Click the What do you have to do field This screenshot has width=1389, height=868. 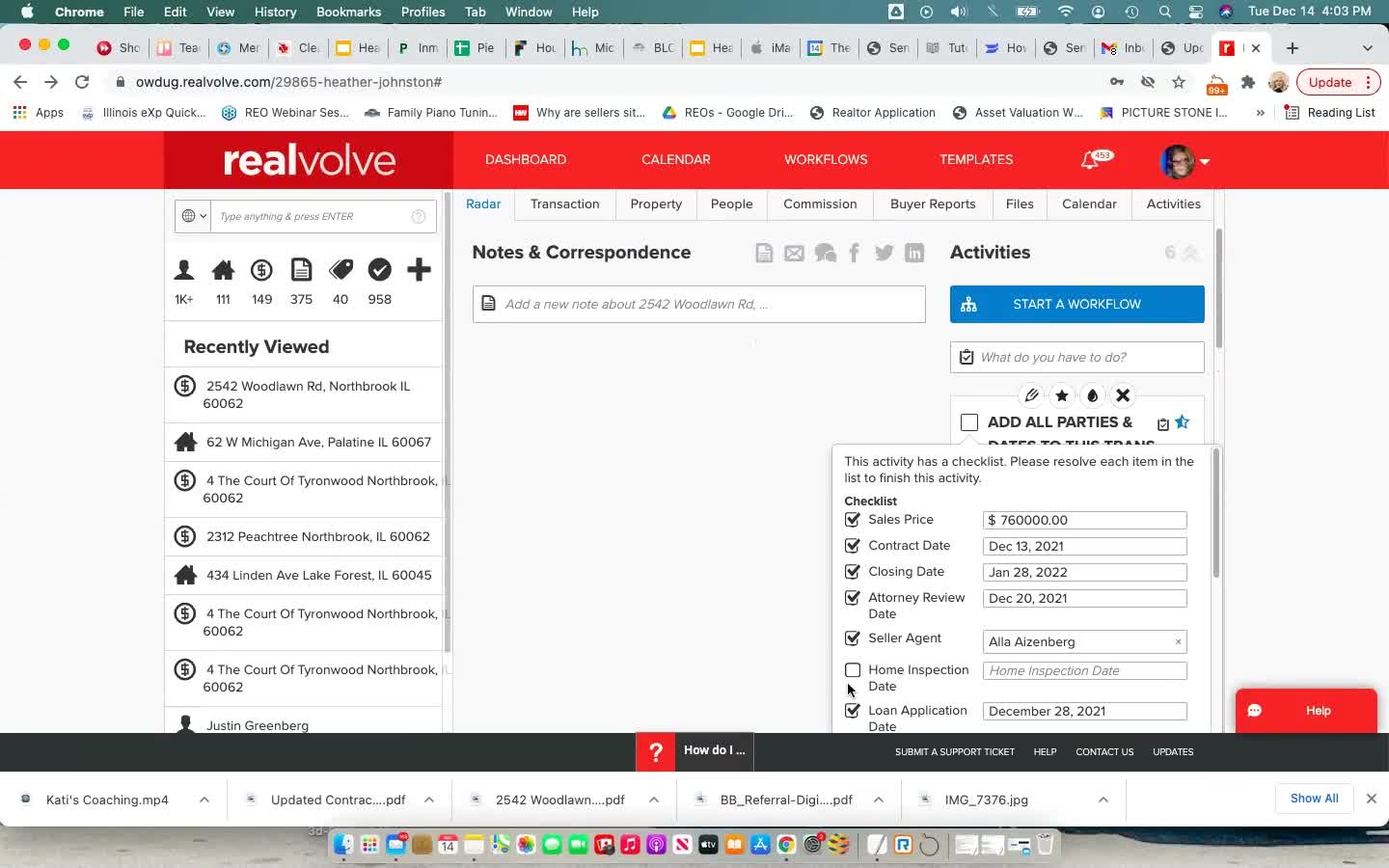[x=1076, y=358]
